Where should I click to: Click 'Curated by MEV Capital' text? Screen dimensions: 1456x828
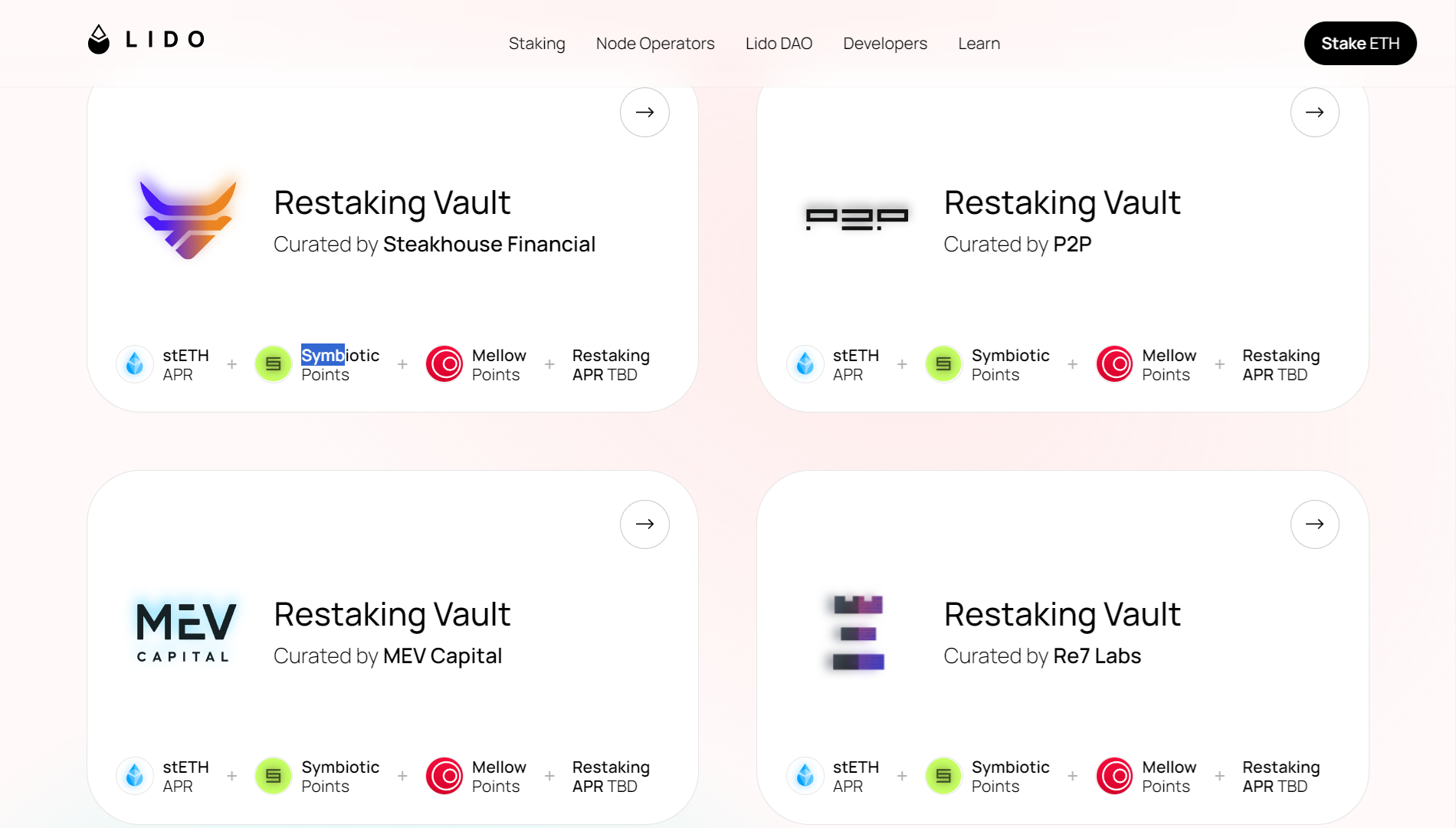[x=388, y=656]
